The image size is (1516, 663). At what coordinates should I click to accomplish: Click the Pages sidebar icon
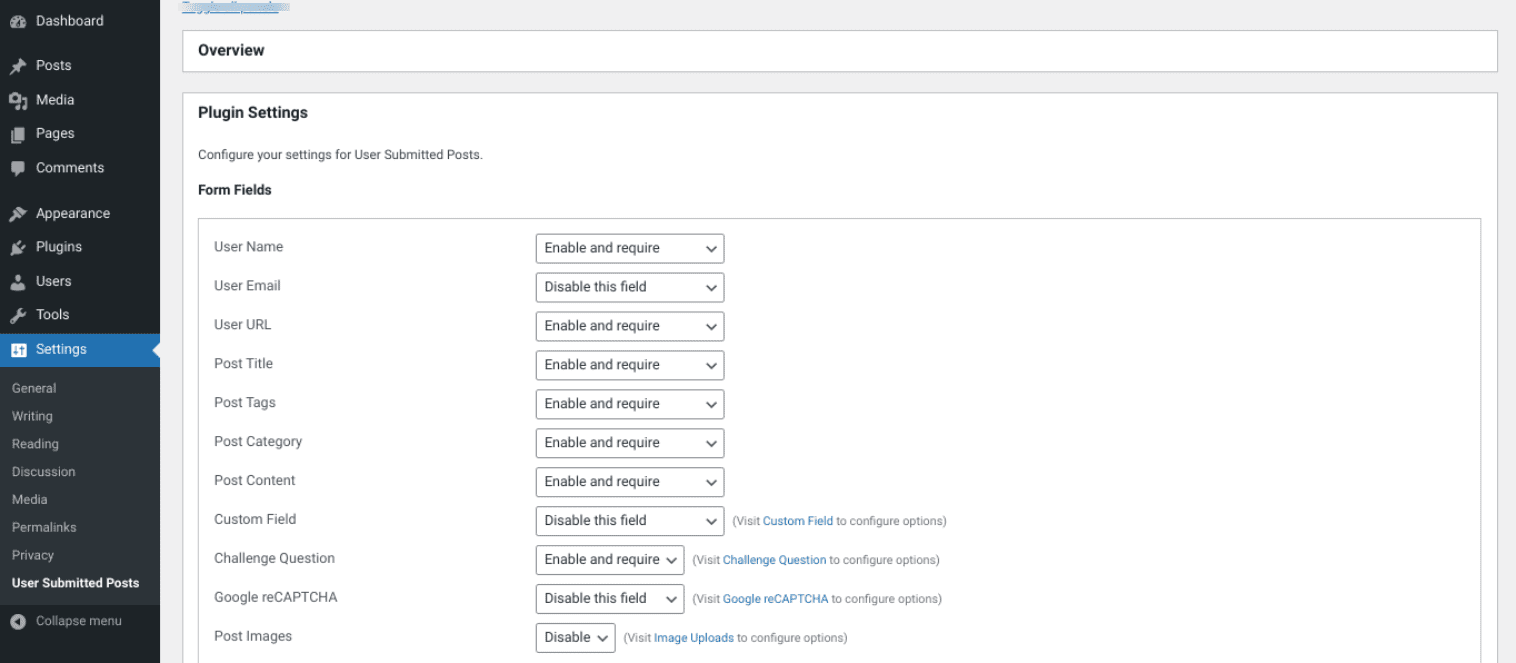point(20,133)
